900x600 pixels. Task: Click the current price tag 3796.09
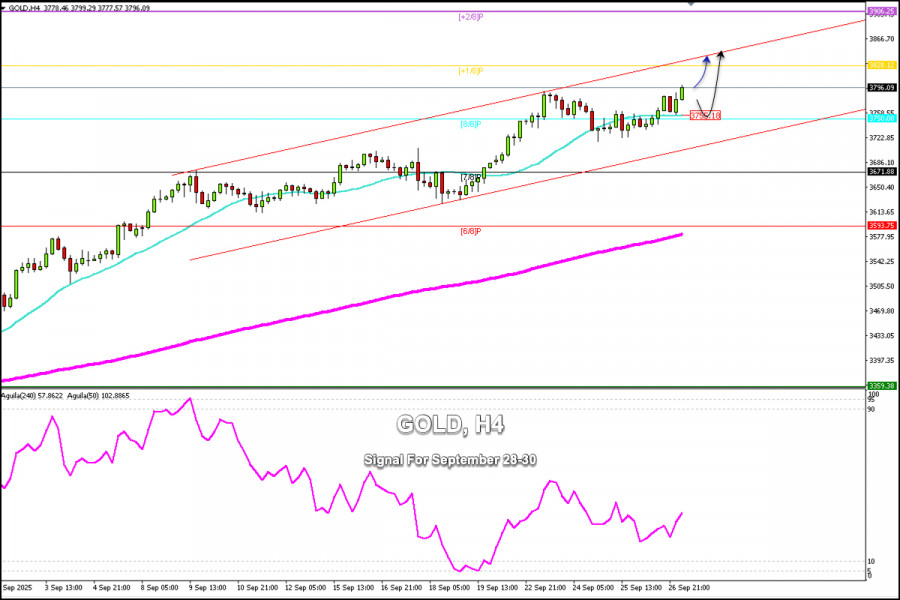(880, 88)
